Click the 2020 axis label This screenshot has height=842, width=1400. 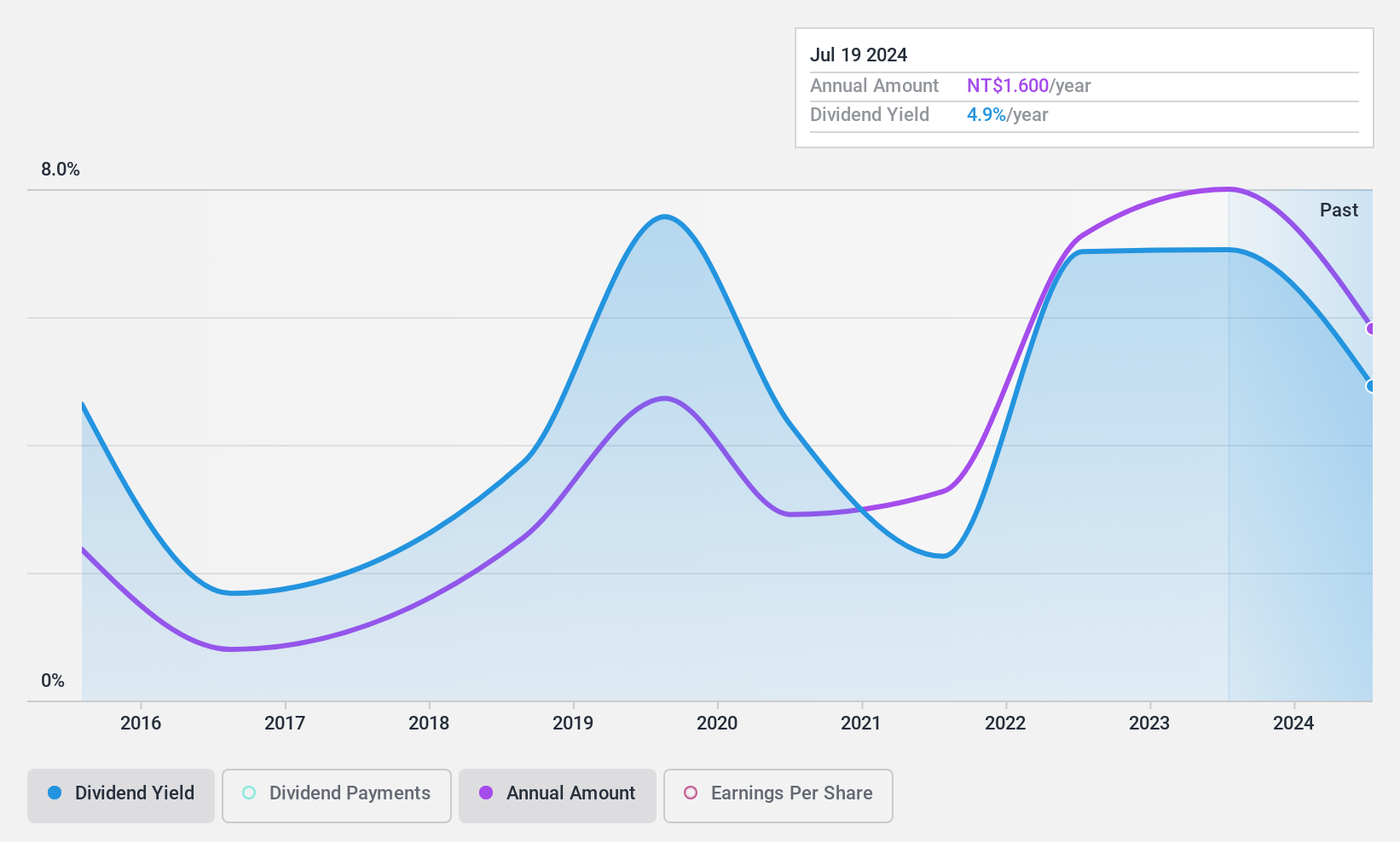717,724
